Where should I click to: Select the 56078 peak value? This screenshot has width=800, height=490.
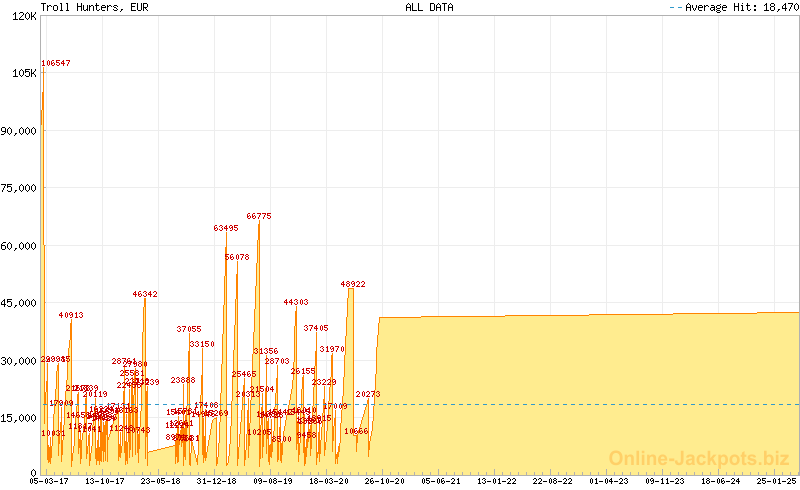(x=237, y=257)
